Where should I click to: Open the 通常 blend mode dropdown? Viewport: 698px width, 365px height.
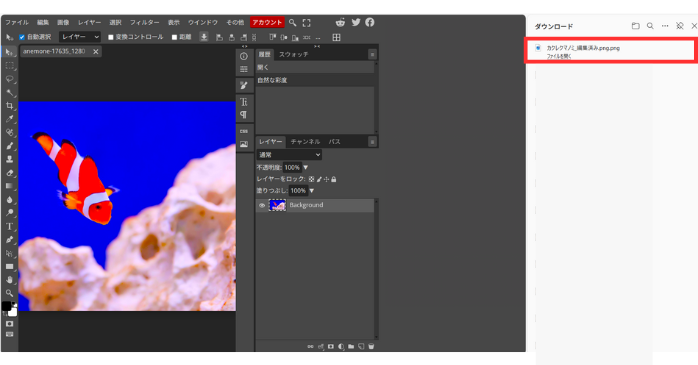289,154
